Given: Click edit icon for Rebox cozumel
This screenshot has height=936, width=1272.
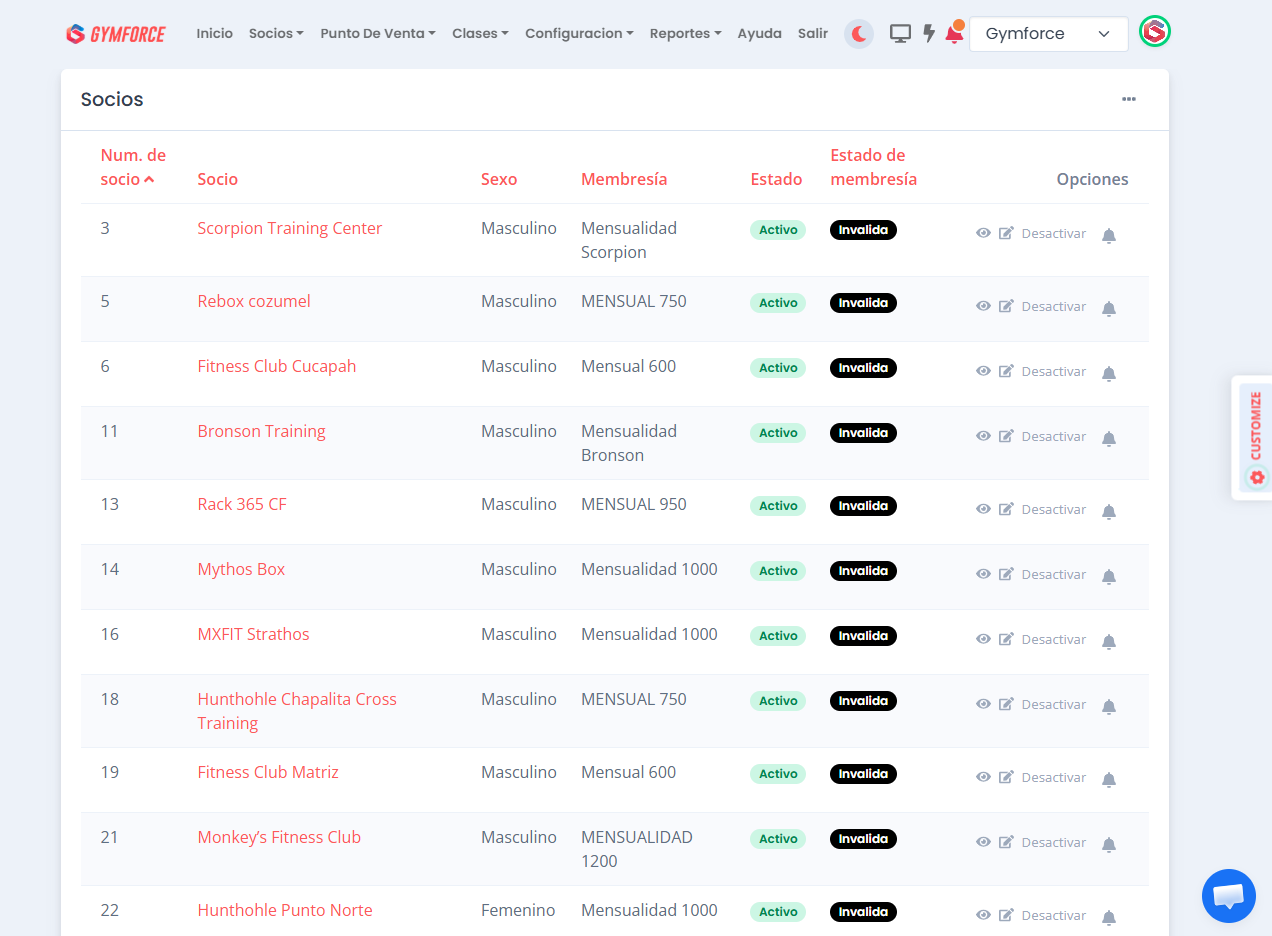Looking at the screenshot, I should [1006, 306].
